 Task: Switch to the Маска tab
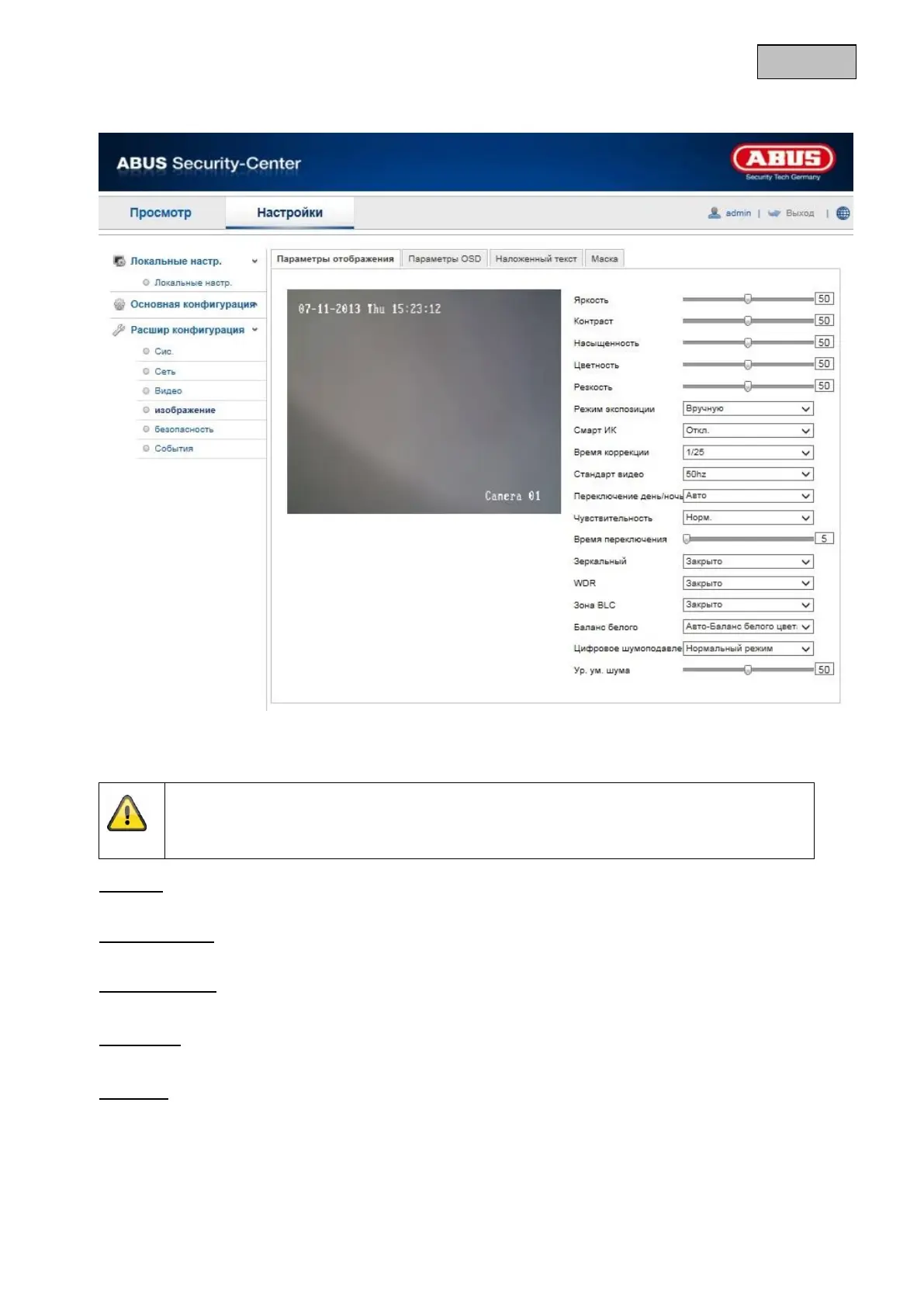point(604,258)
